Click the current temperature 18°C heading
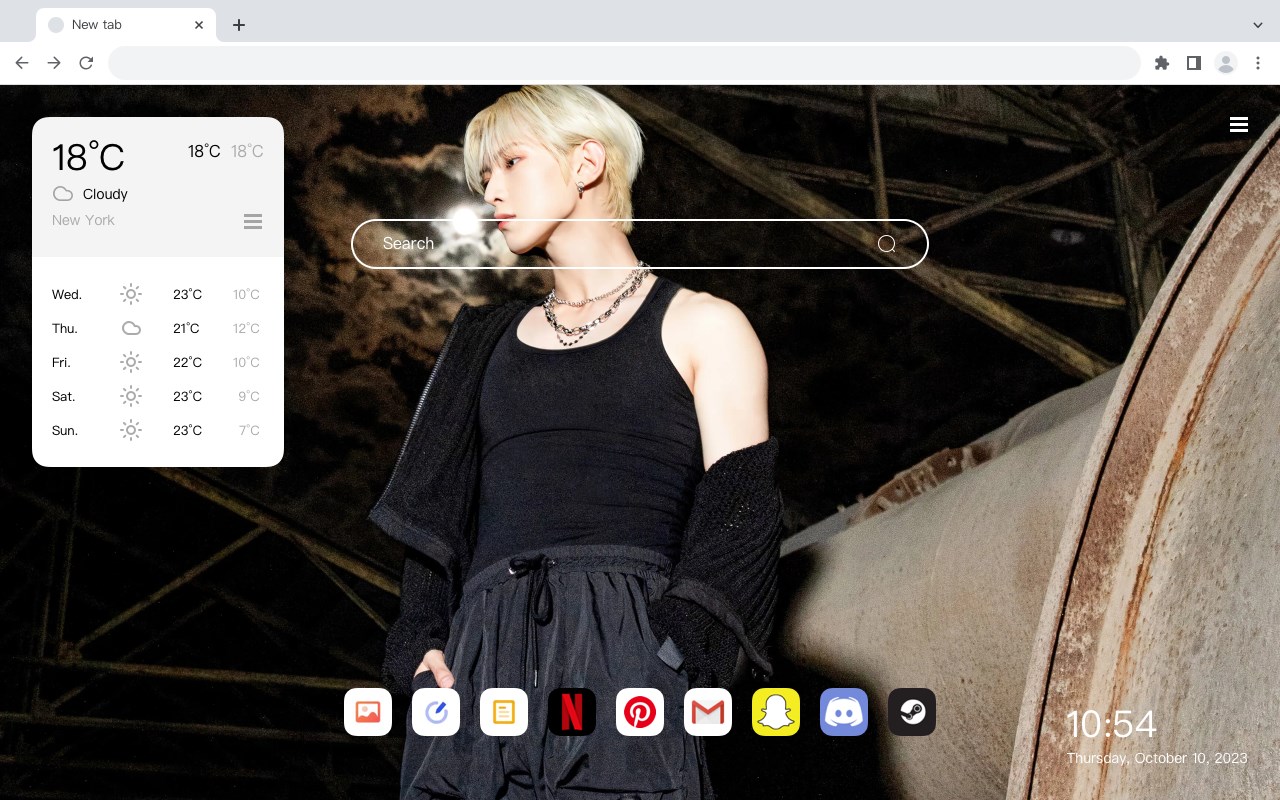 (88, 157)
